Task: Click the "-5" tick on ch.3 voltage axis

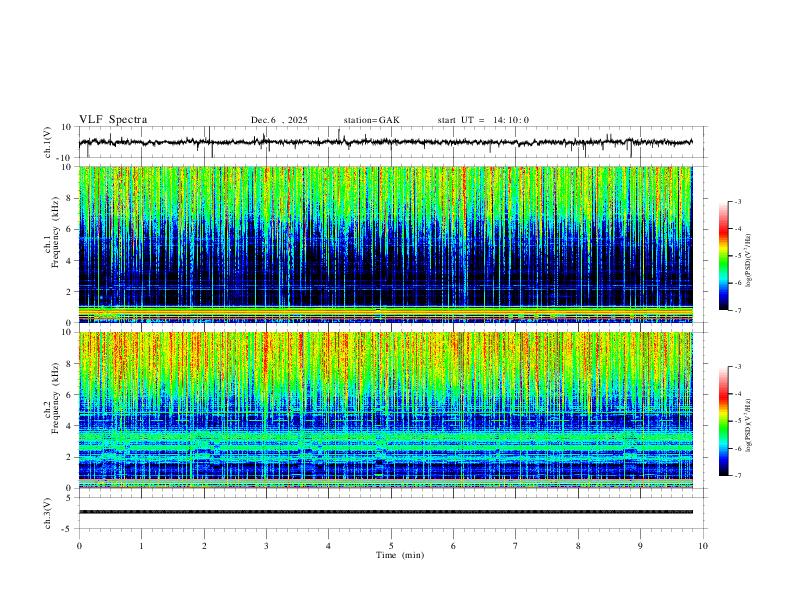Action: (68, 529)
